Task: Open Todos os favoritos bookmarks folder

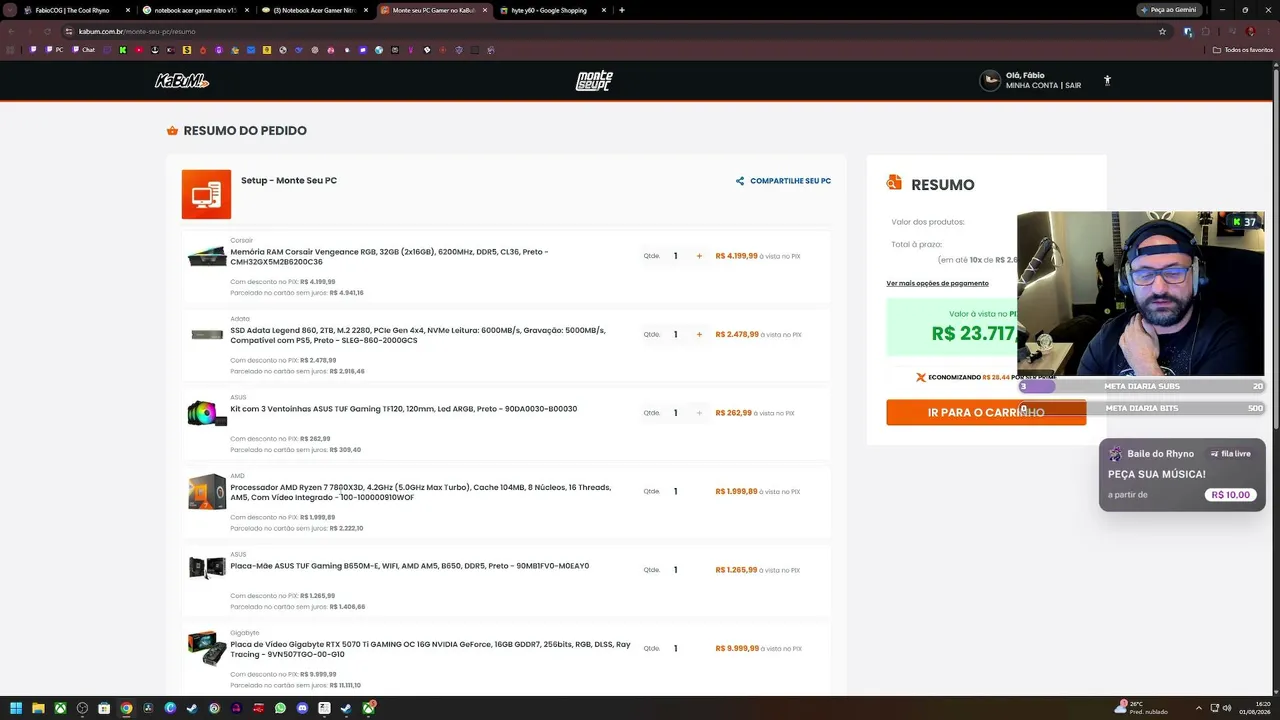Action: pos(1243,49)
